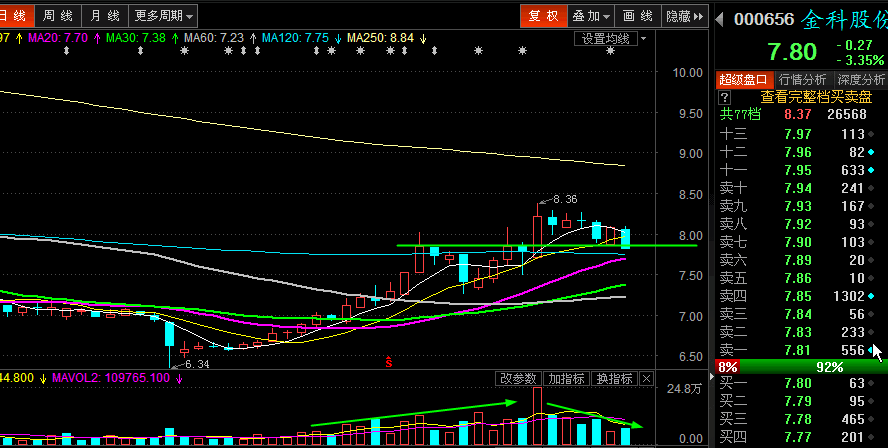Click the red 8% sell ratio bar
888x448 pixels.
tap(728, 367)
